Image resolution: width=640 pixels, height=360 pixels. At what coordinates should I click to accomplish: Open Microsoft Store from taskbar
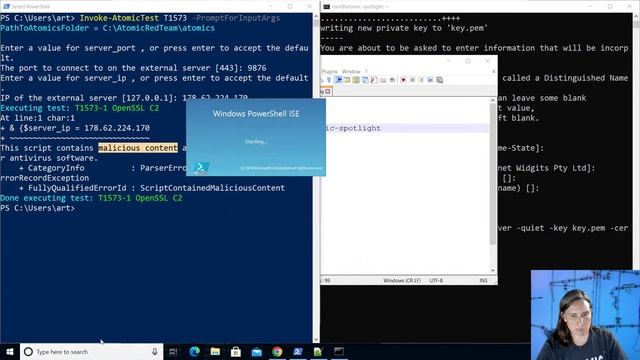236,352
